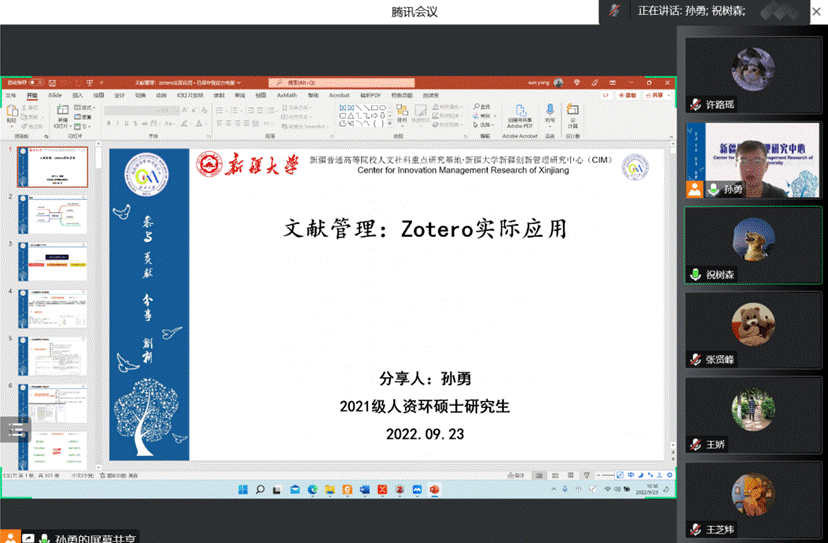Screen dimensions: 828x543
Task: Click the Windows Start button in shared taskbar
Action: point(243,490)
